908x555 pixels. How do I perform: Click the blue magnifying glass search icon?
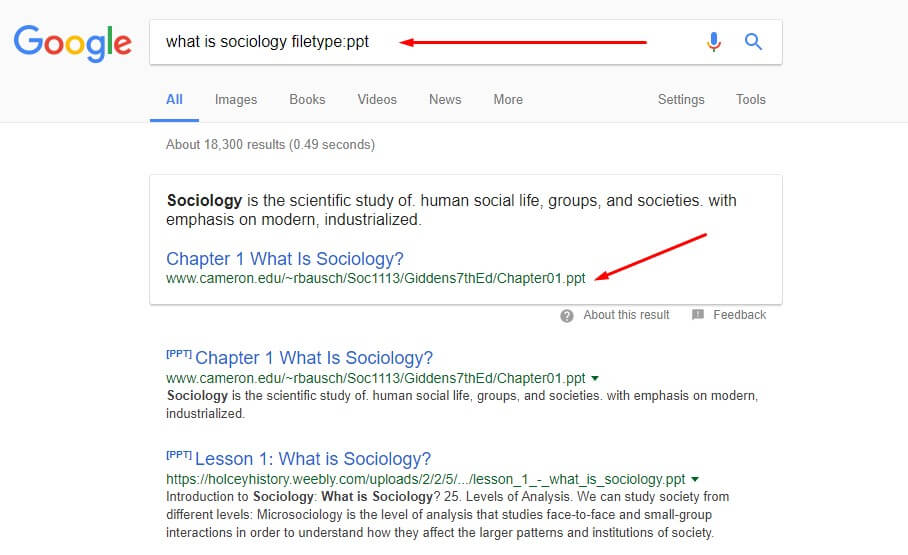(754, 42)
